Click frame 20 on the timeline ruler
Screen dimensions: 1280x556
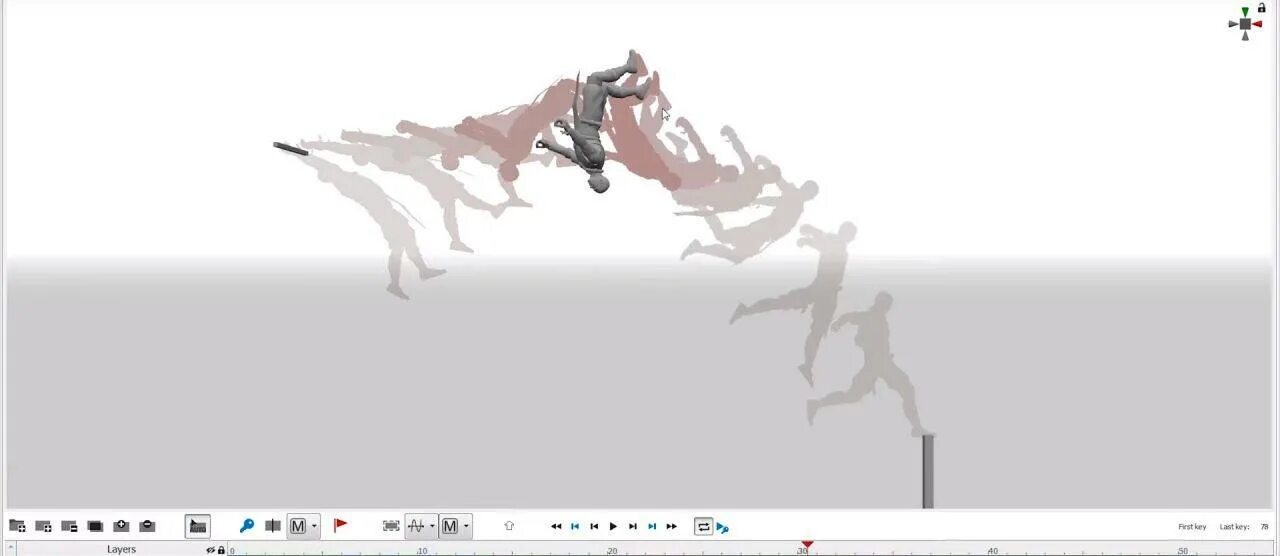click(612, 550)
